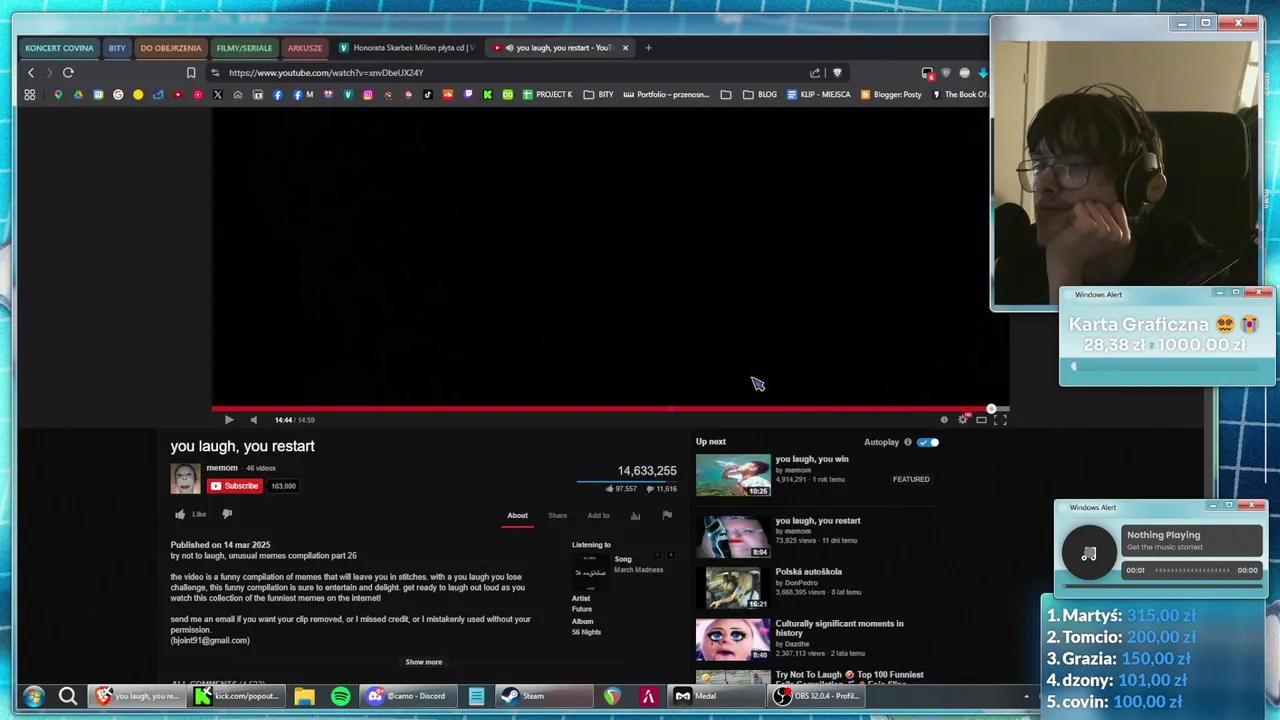This screenshot has height=720, width=1280.
Task: Toggle the Autoplay switch
Action: pos(928,442)
